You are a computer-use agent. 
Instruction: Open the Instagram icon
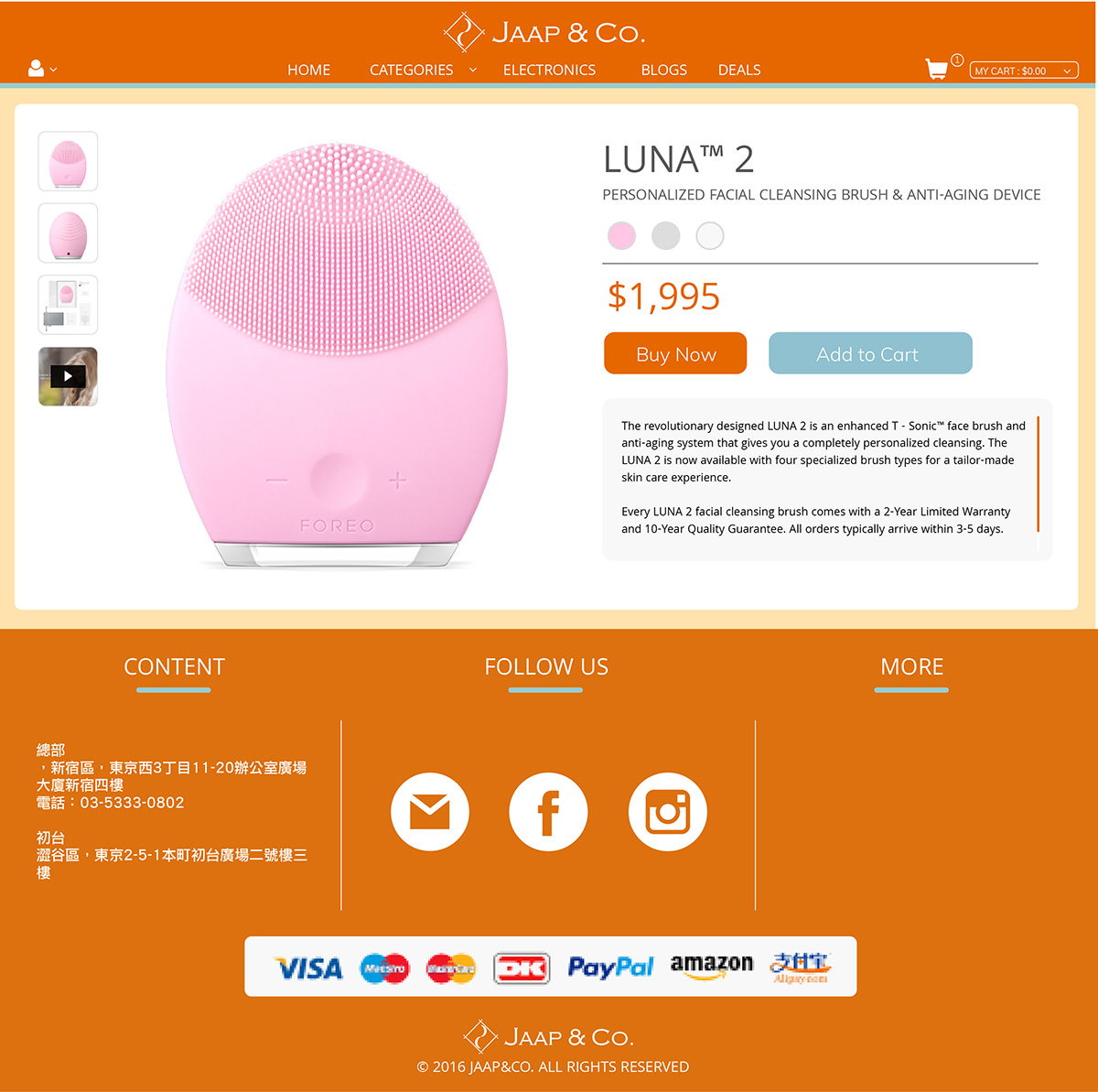pyautogui.click(x=668, y=812)
